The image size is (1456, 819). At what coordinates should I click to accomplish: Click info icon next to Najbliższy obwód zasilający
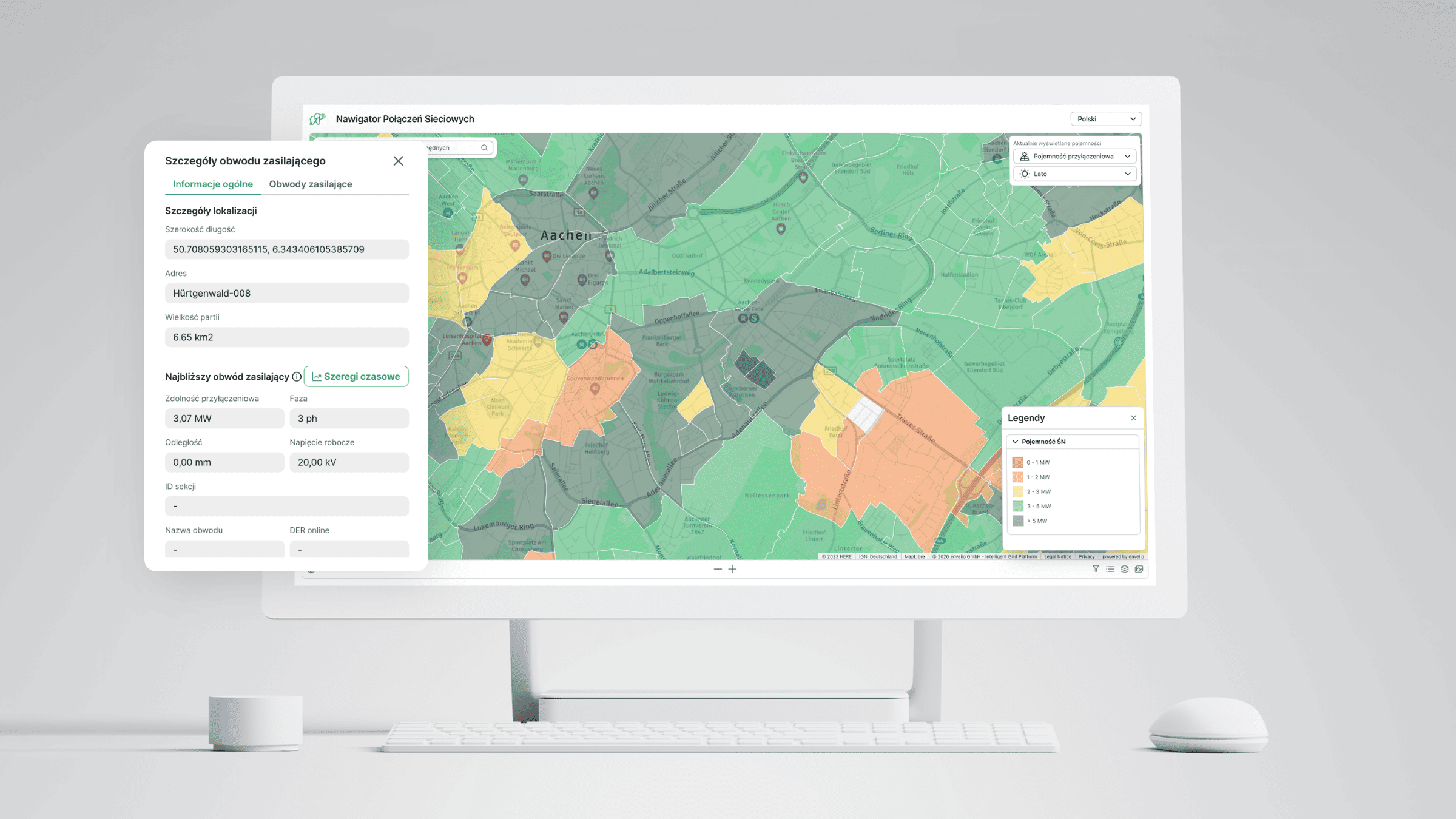coord(297,377)
